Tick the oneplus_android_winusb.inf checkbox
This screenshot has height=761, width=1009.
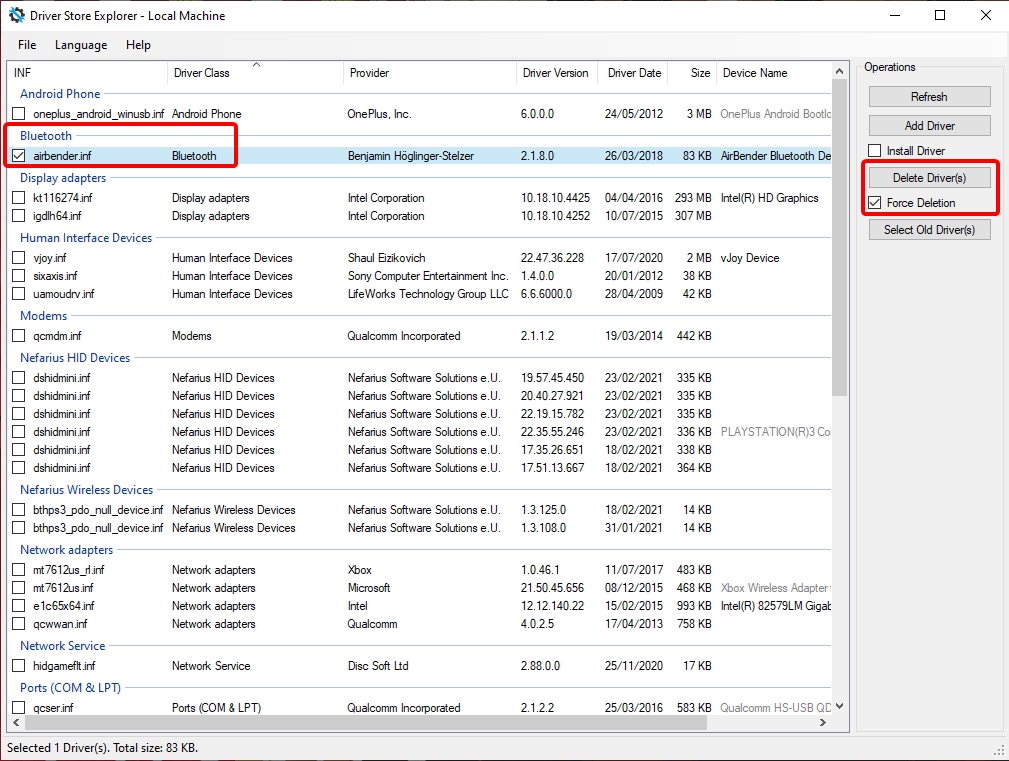(x=19, y=114)
